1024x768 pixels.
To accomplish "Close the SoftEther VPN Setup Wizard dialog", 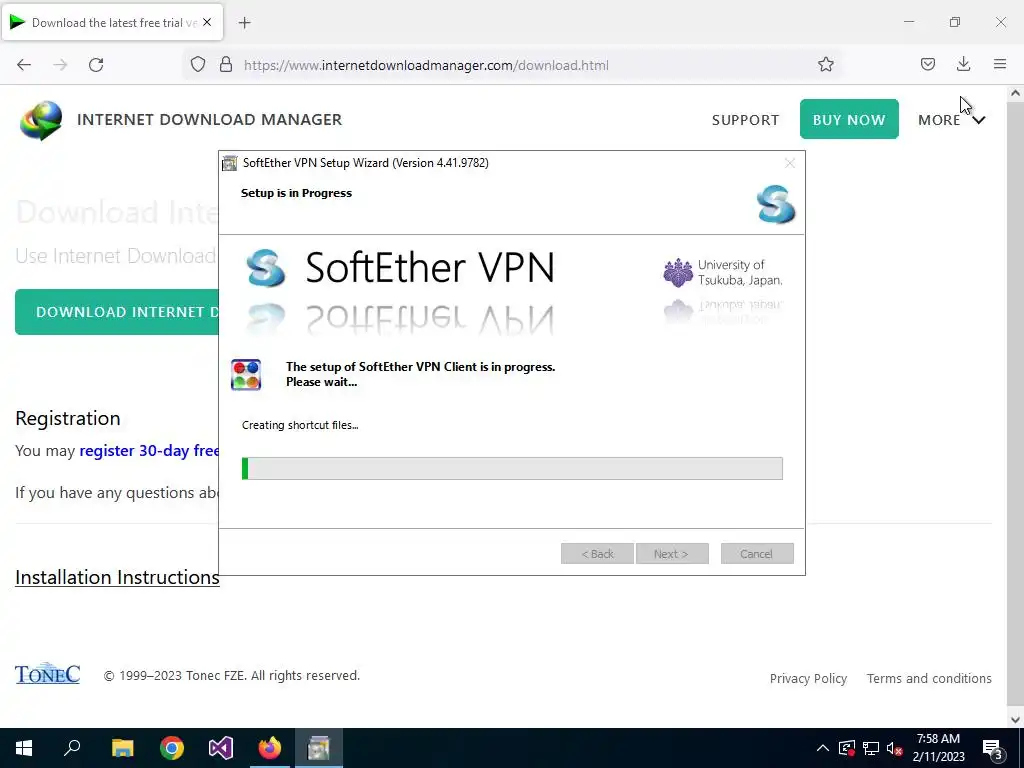I will pyautogui.click(x=790, y=163).
